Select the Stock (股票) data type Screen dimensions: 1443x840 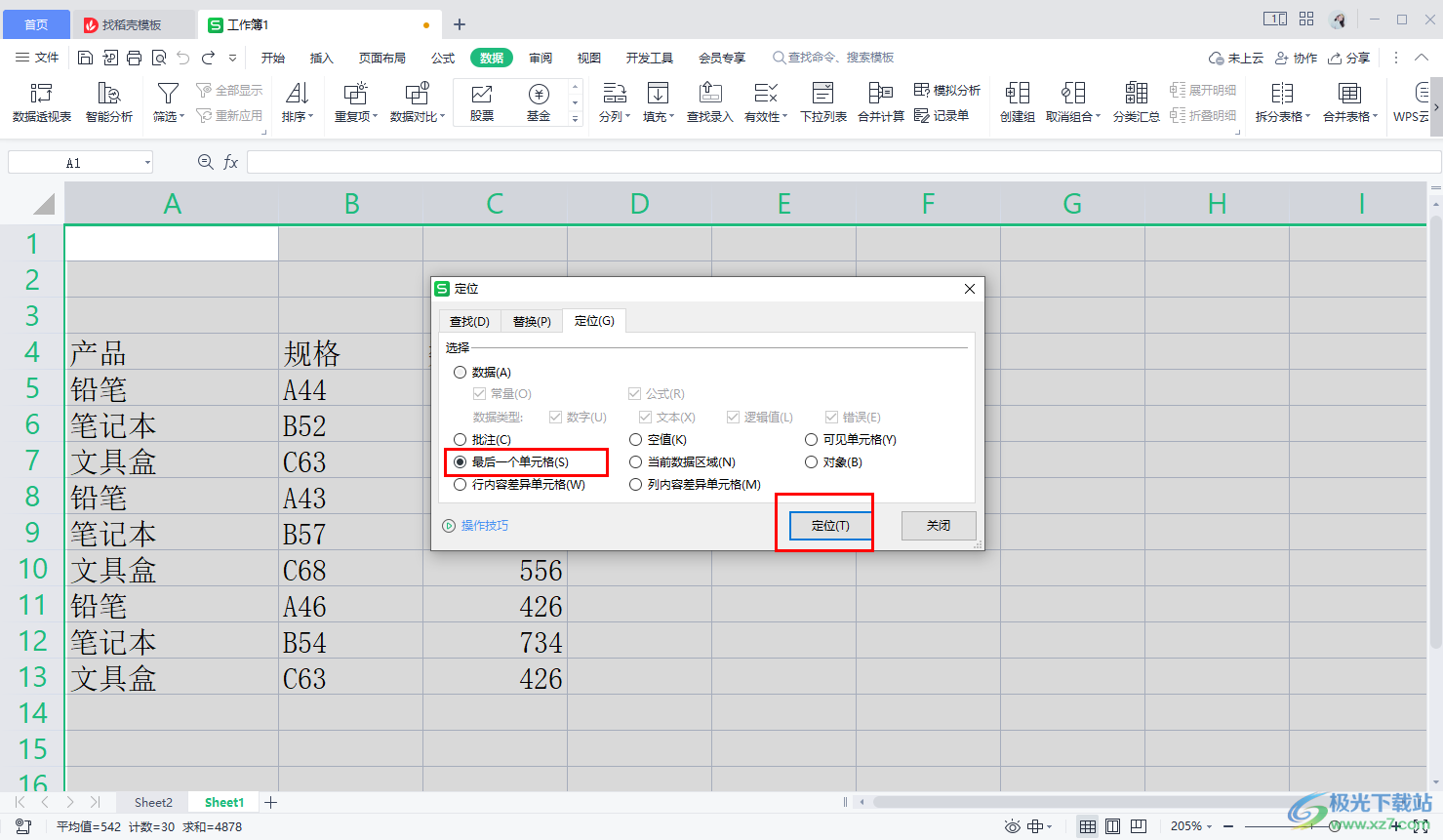point(482,102)
